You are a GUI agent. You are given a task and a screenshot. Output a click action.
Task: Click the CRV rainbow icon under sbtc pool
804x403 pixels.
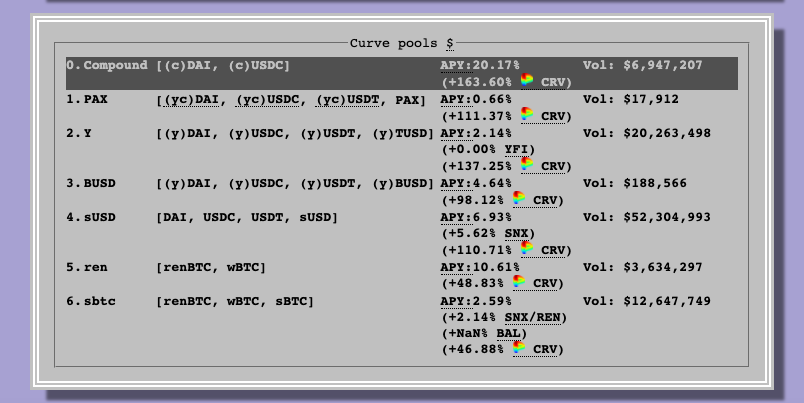pos(519,347)
